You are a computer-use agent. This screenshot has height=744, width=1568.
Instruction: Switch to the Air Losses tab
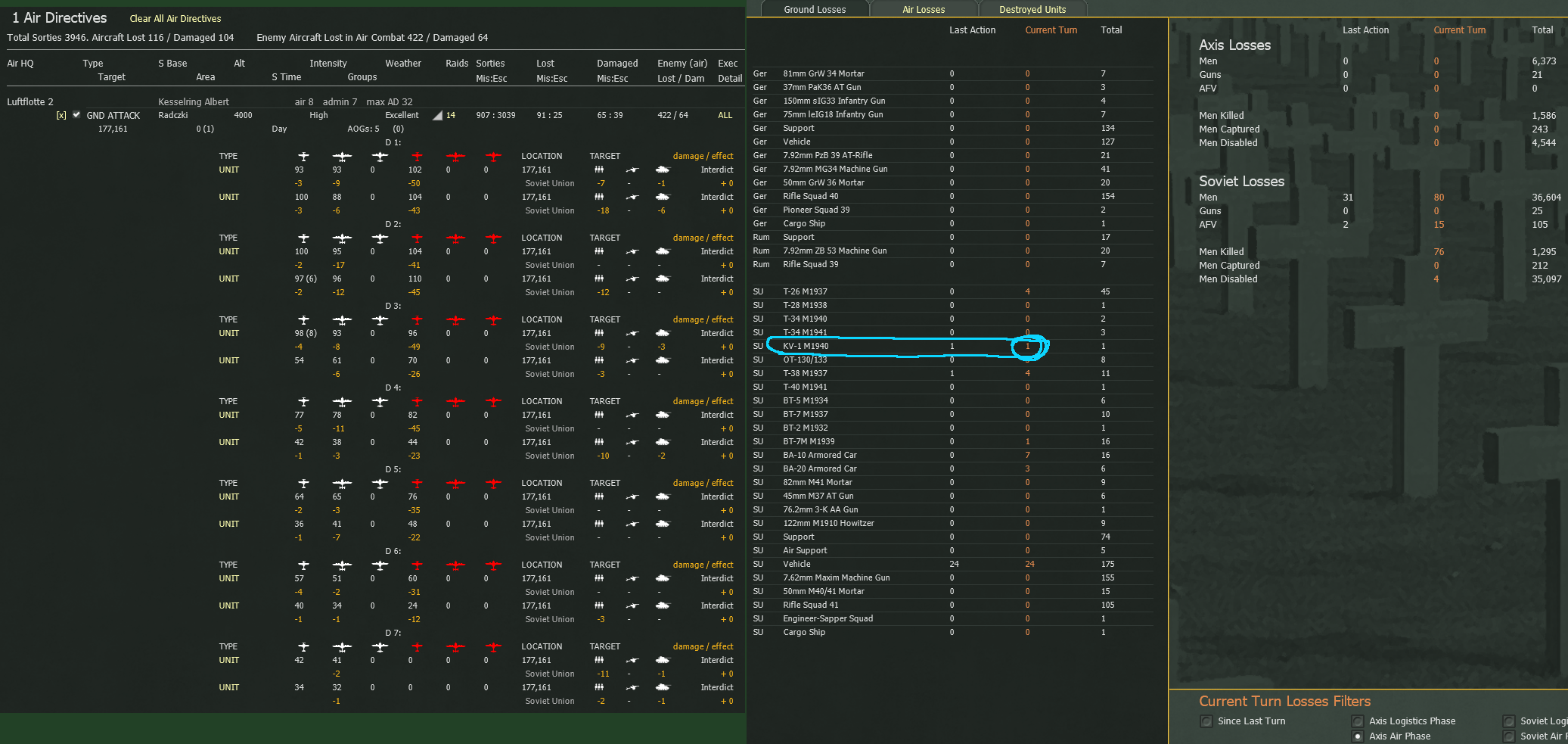(924, 9)
